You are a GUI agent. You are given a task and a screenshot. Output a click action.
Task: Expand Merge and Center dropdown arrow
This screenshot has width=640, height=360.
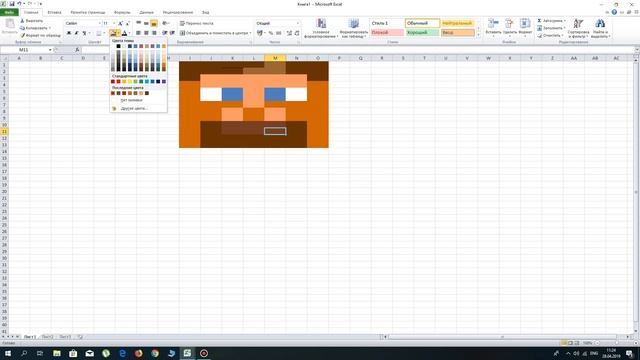(250, 33)
